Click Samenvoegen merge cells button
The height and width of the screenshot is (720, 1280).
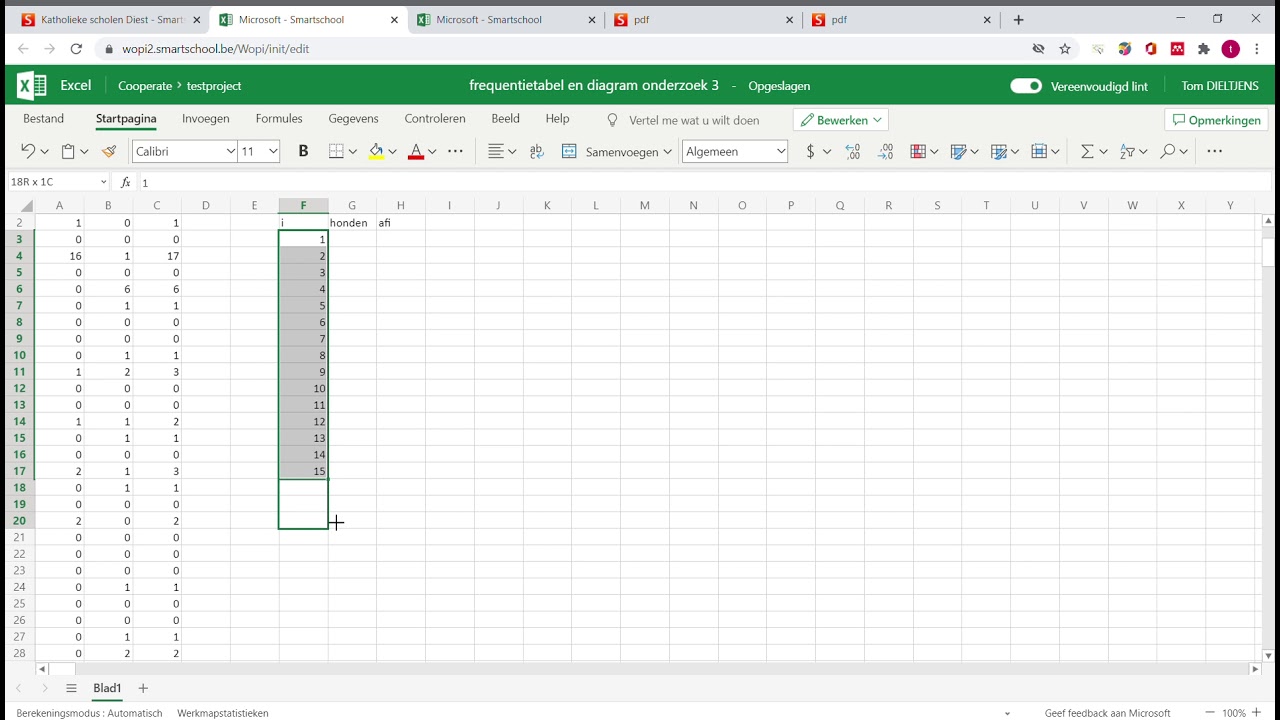pyautogui.click(x=616, y=151)
